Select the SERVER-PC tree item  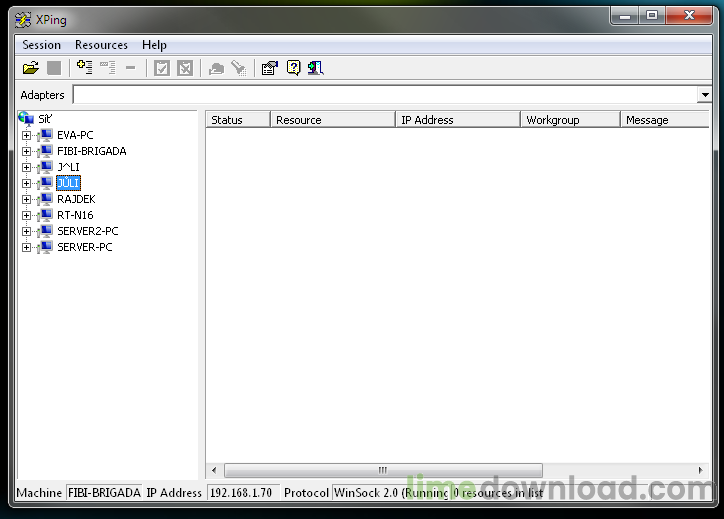click(x=84, y=247)
